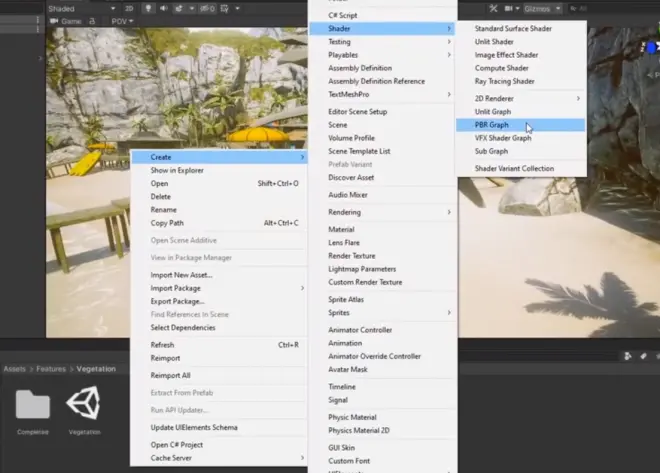Click the component tools wrench icon
Screen dimensions: 660x473
click(x=493, y=8)
